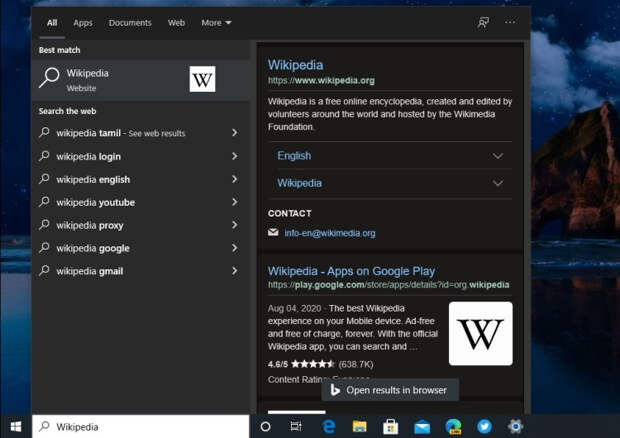Screen dimensions: 620x438
Task: Click Open results in browser button
Action: pos(391,390)
